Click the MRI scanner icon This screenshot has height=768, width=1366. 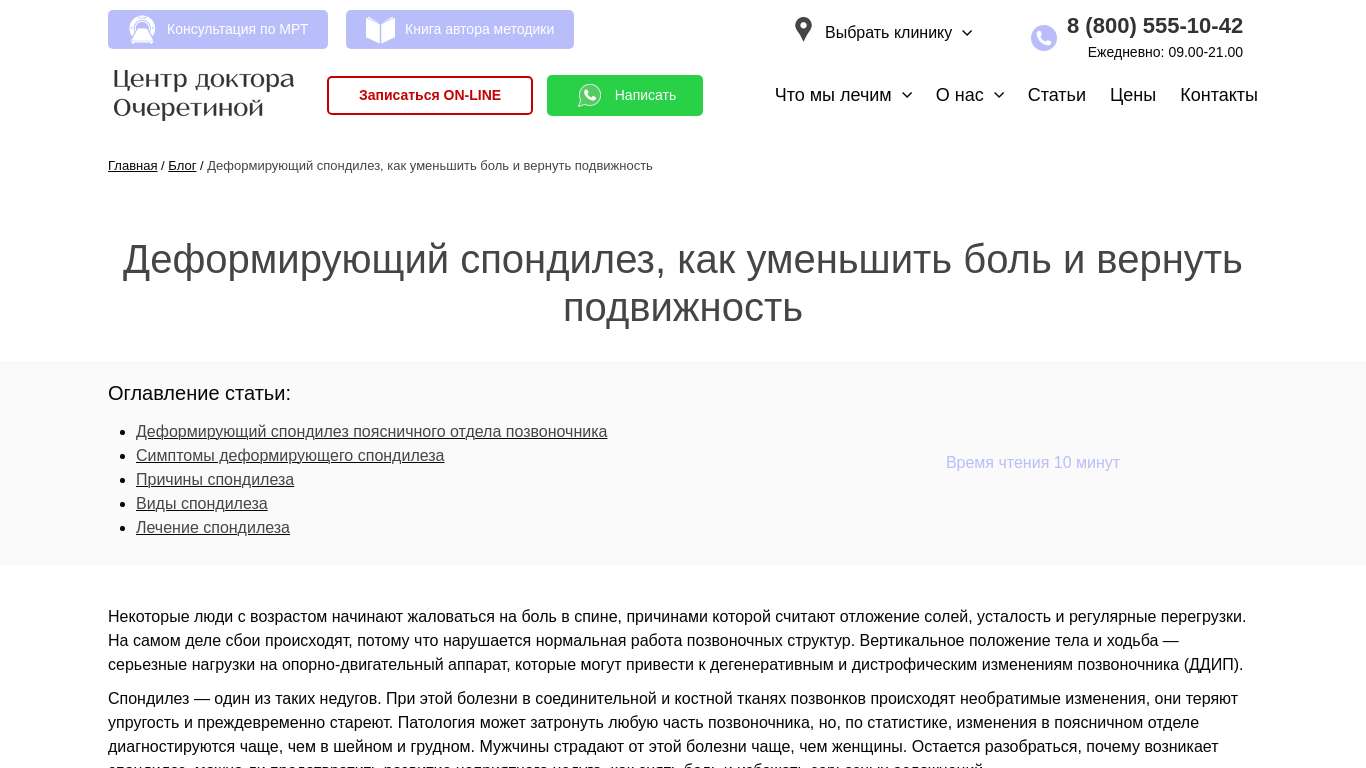142,30
